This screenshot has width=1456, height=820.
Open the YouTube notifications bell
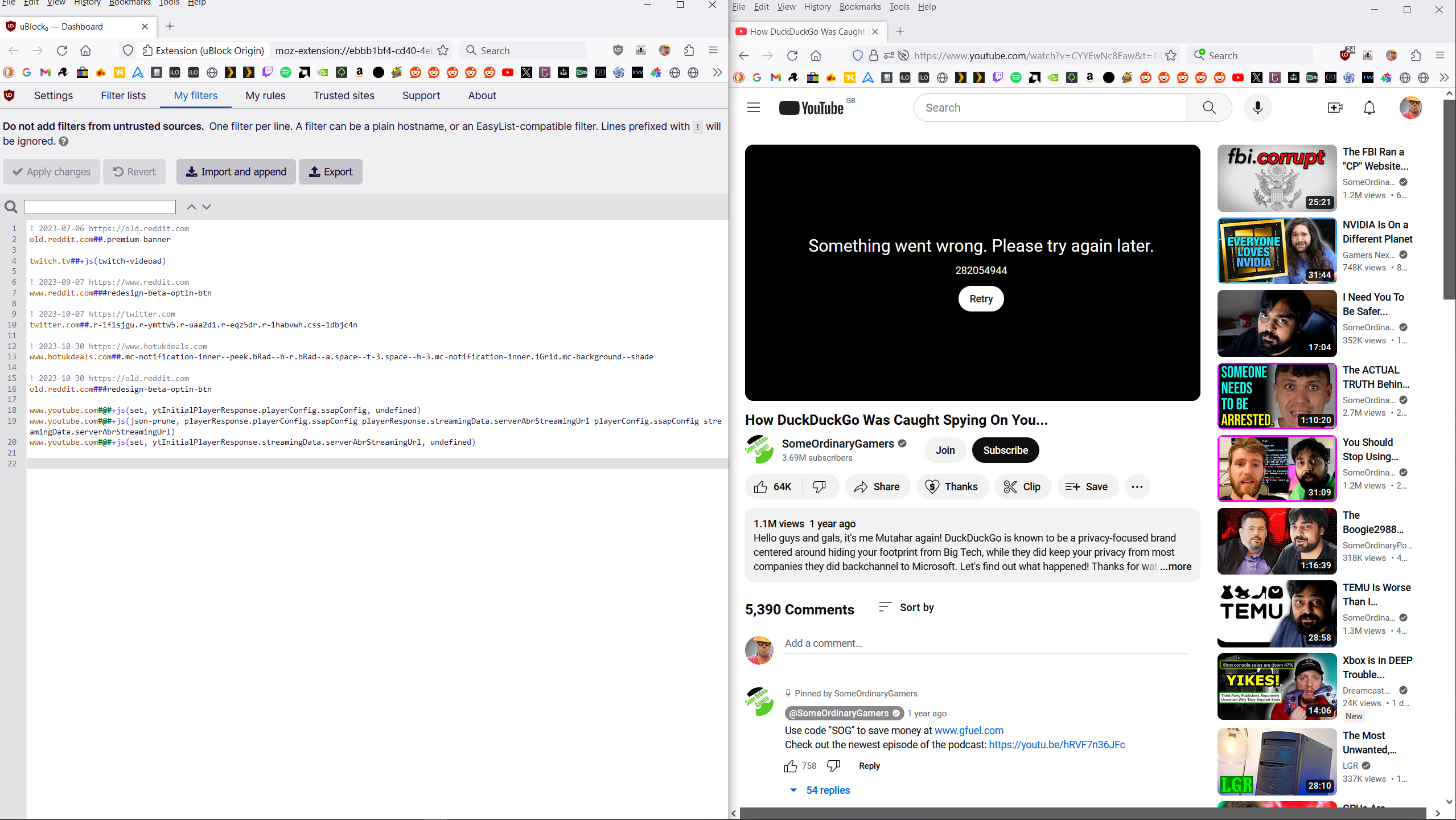coord(1369,108)
